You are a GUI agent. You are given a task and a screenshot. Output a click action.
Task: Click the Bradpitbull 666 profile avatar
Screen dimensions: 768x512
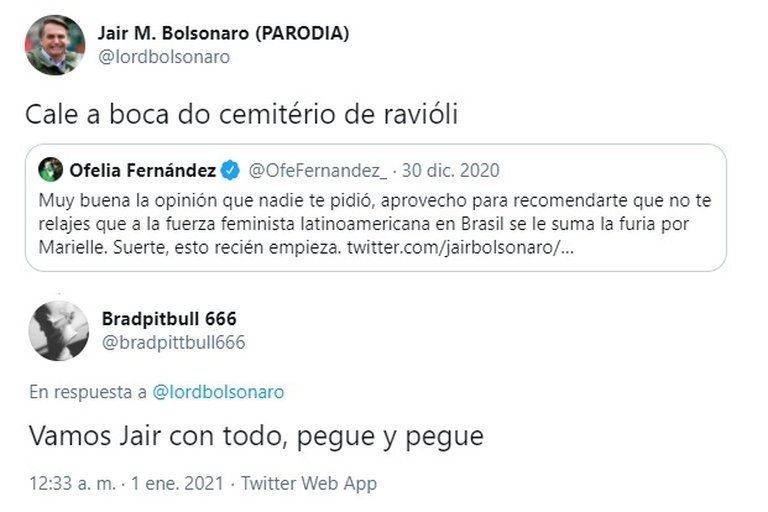tap(59, 331)
